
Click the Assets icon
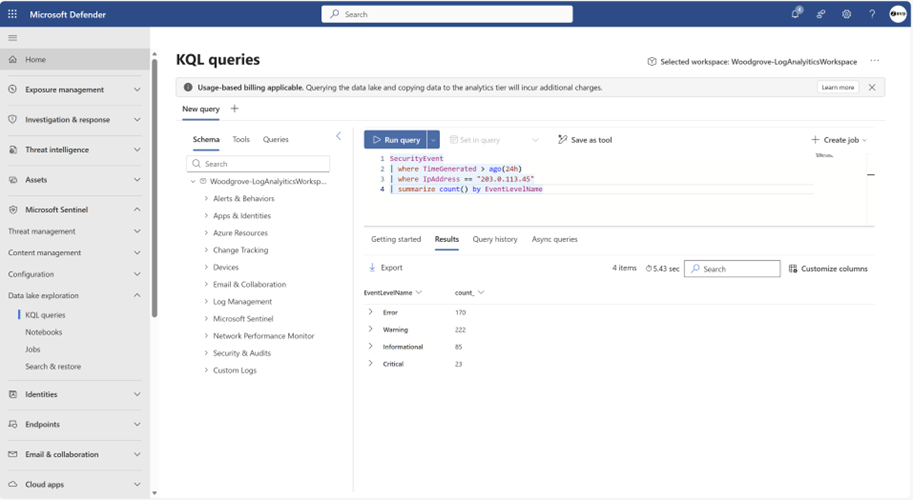coord(13,180)
